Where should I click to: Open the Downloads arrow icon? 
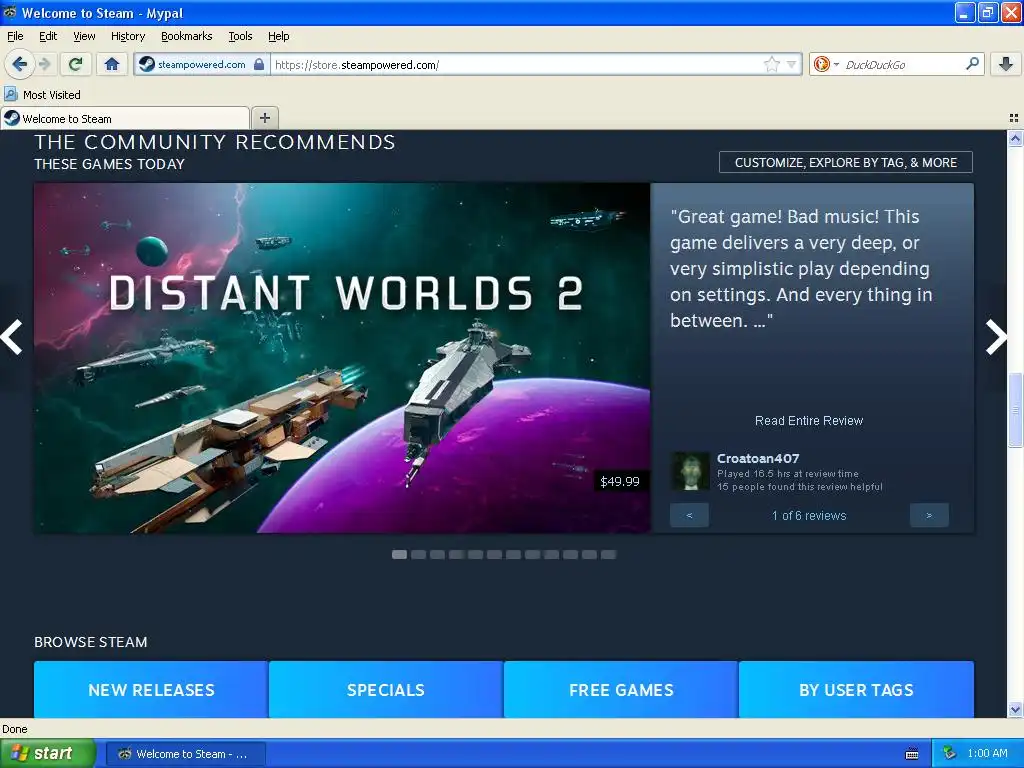coord(1006,64)
